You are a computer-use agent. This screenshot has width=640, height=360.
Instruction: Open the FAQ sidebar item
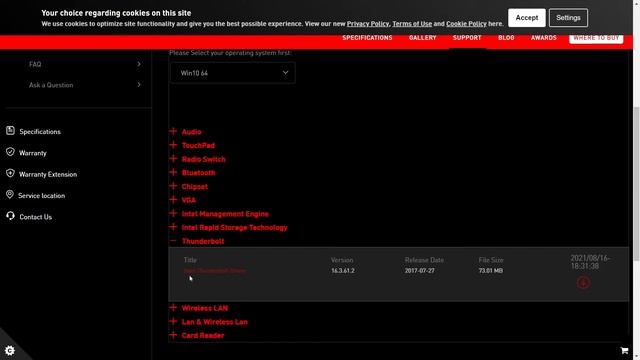35,64
